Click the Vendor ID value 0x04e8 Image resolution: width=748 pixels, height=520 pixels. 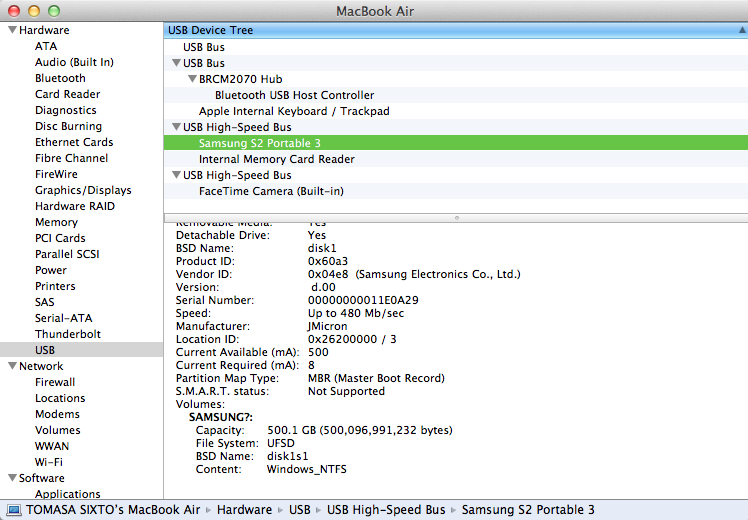pyautogui.click(x=328, y=274)
